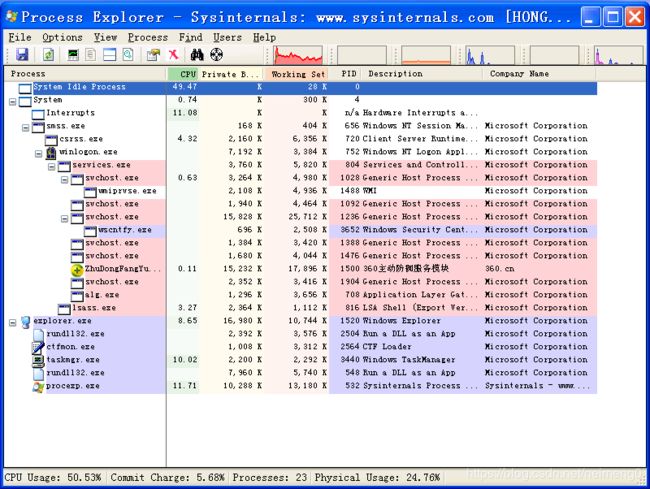Collapse the smss.exe tree node
Screen dimensions: 650x489
click(x=26, y=127)
